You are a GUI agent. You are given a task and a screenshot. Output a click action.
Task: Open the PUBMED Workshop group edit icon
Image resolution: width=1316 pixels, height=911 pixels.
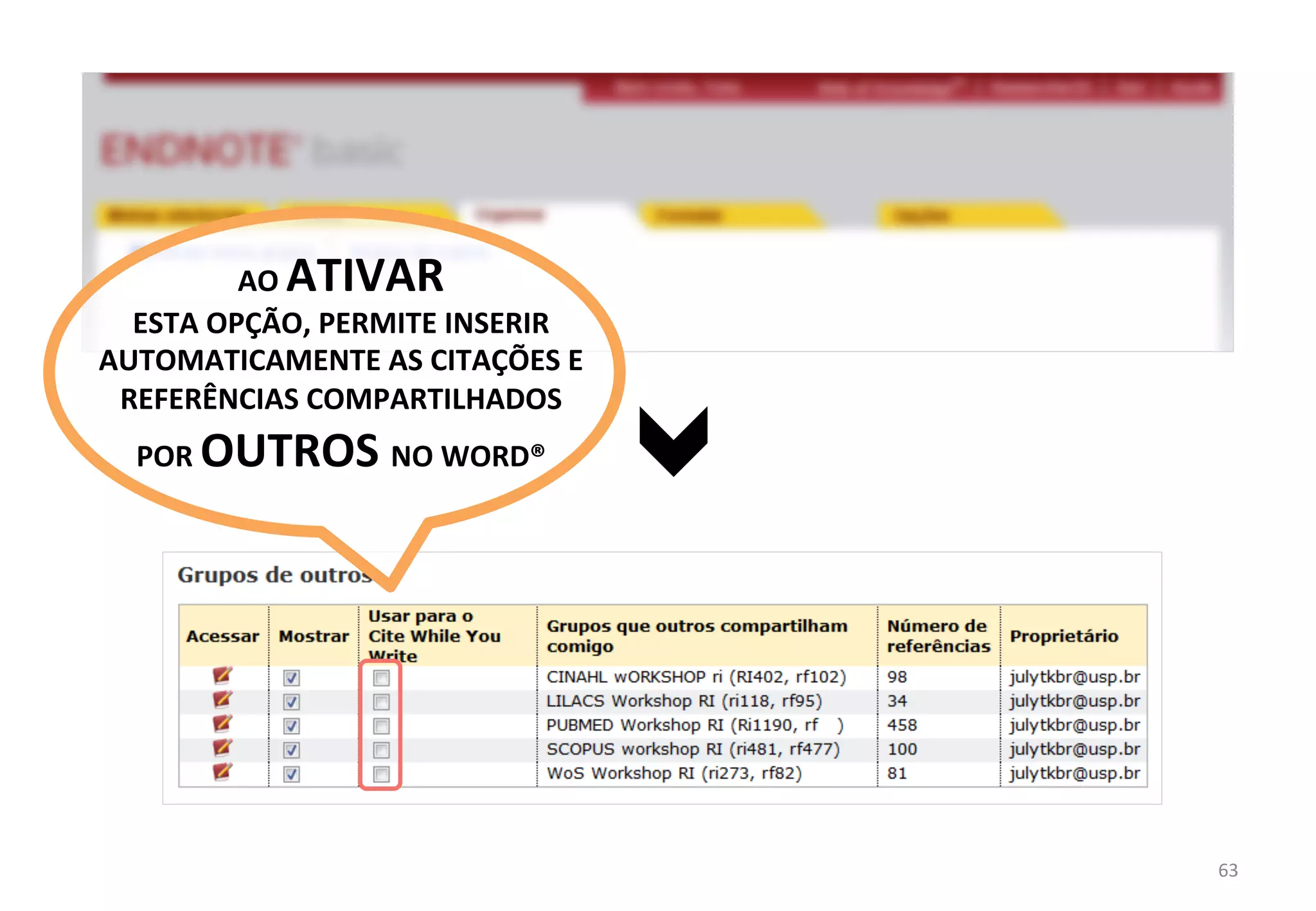222,724
